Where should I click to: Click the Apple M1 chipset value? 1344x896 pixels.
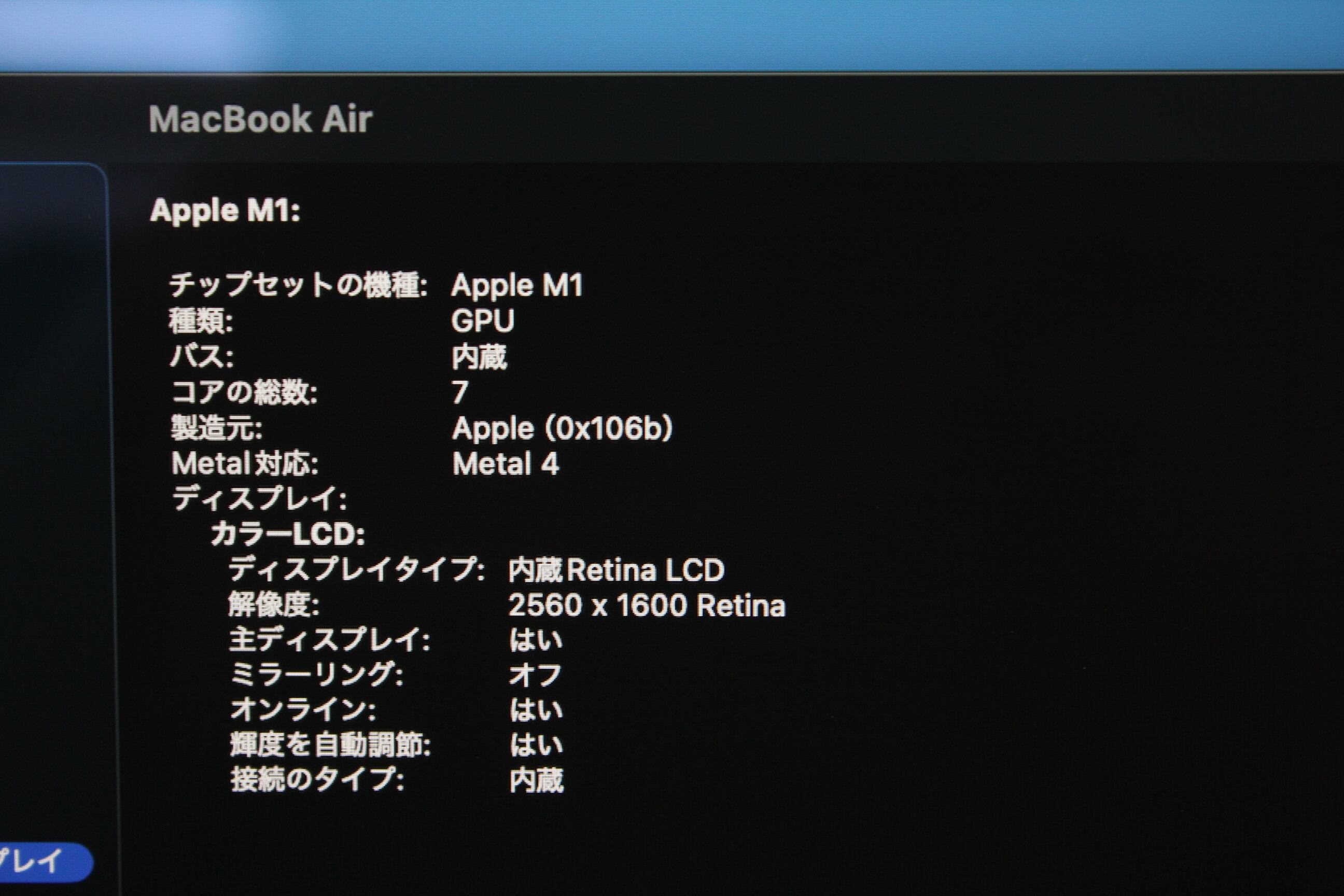(517, 285)
